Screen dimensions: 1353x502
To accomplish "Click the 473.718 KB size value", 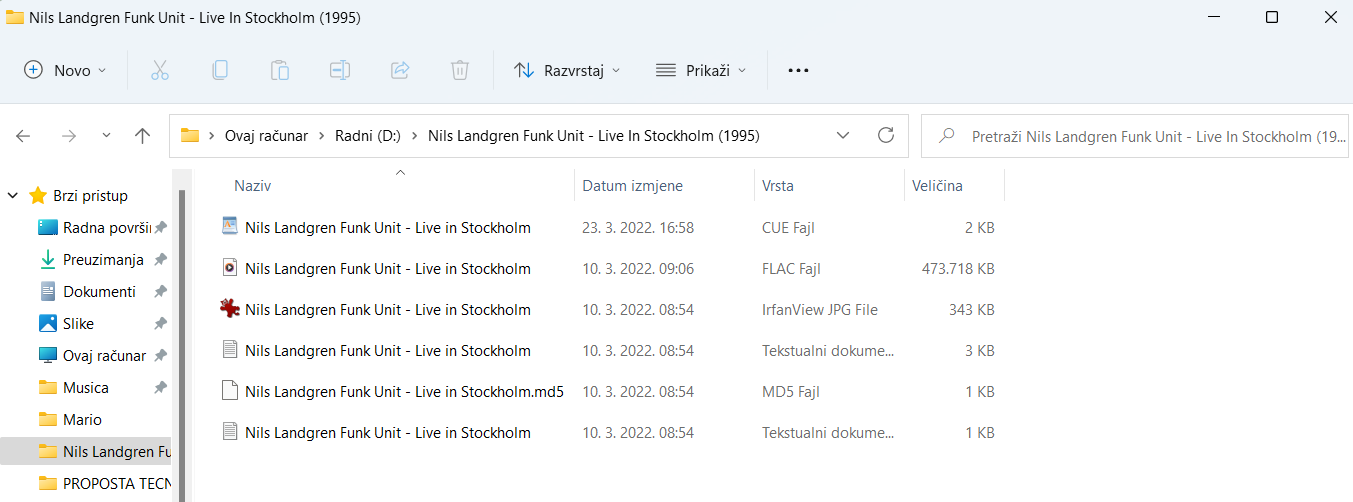I will [958, 268].
